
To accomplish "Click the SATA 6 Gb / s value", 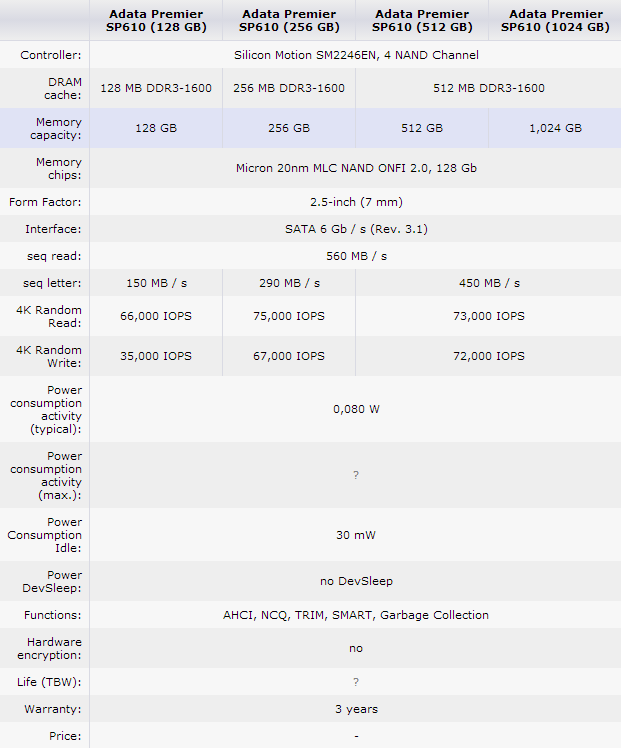I will [x=356, y=229].
